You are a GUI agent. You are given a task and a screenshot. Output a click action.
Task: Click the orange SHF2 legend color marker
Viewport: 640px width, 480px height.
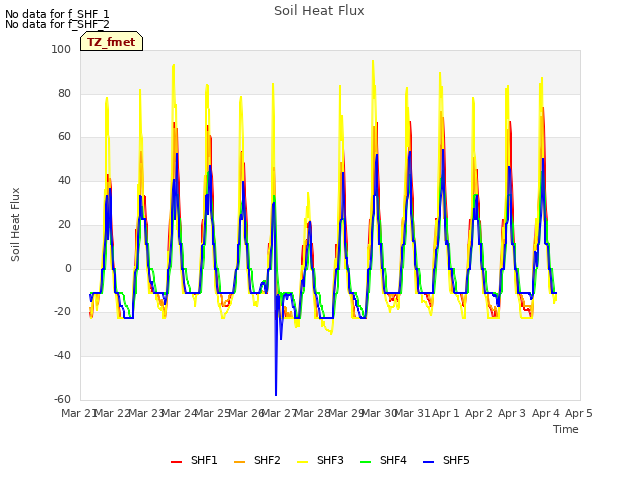240,462
